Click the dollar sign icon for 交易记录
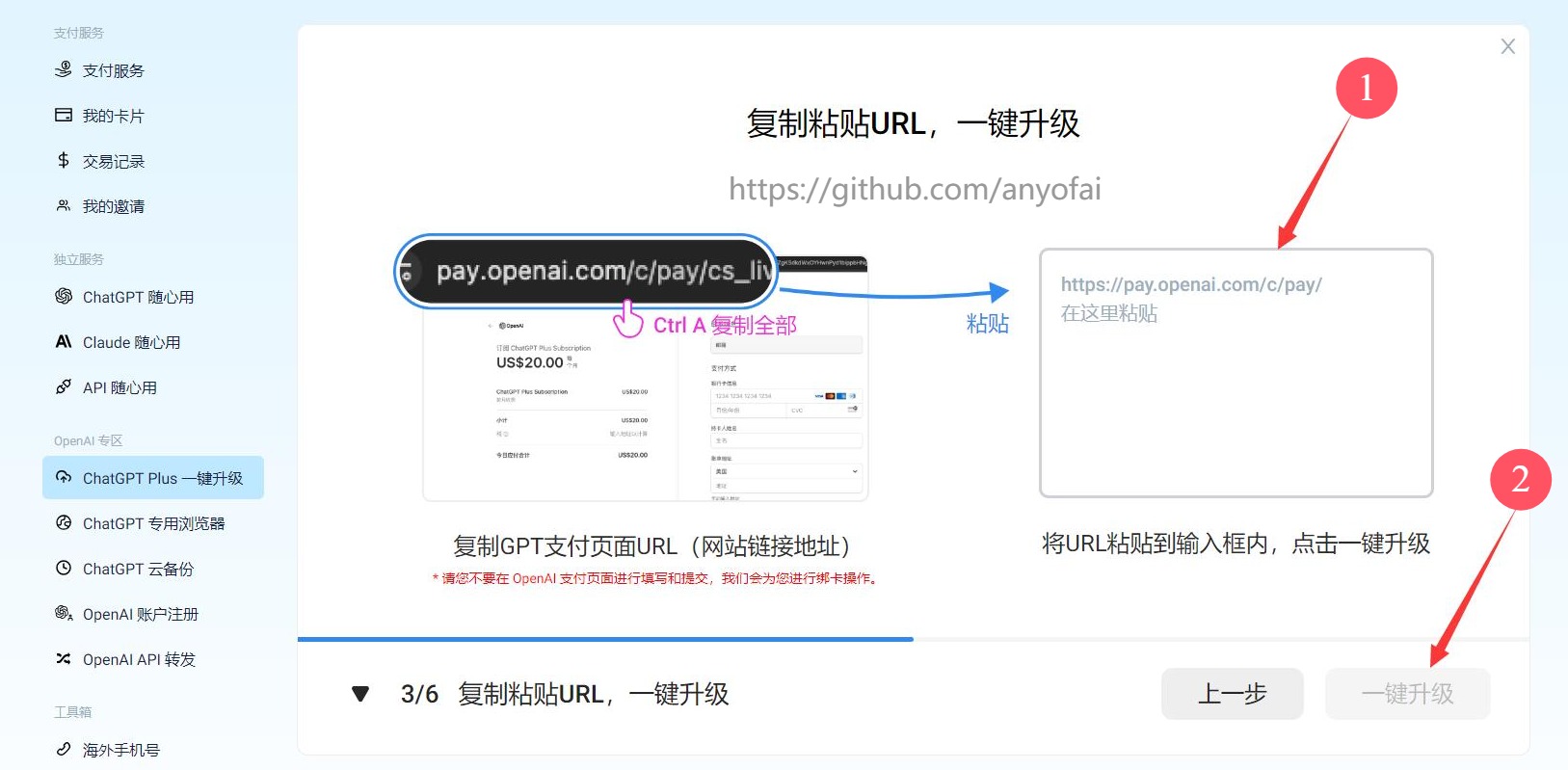The image size is (1568, 770). click(64, 160)
